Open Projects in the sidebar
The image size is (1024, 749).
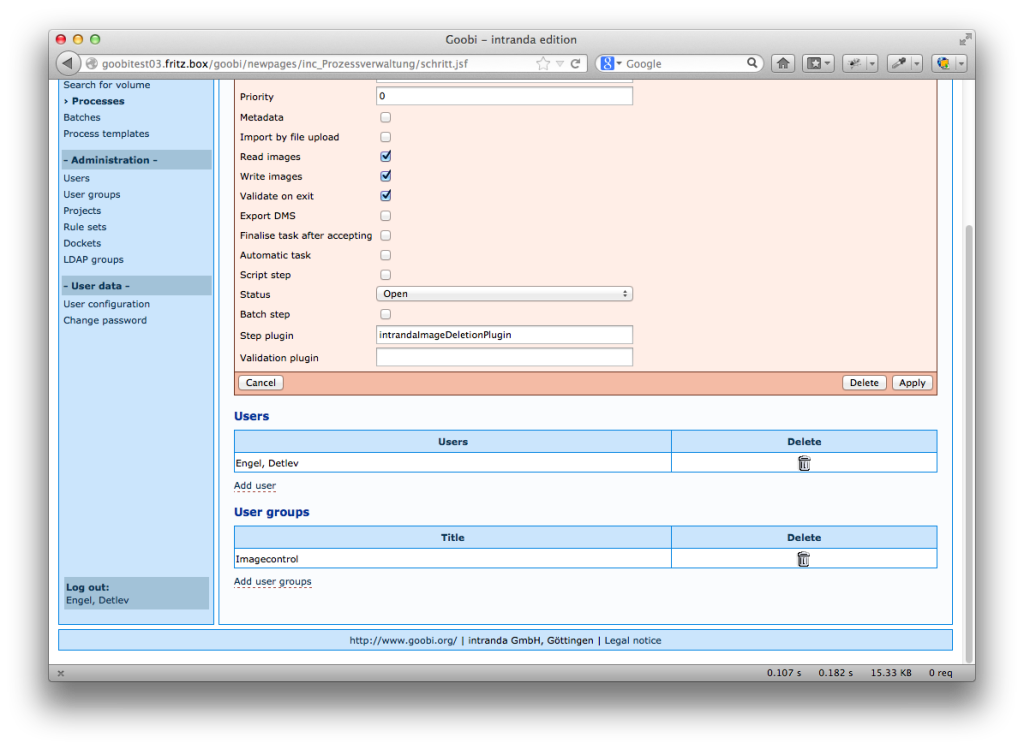pyautogui.click(x=82, y=211)
